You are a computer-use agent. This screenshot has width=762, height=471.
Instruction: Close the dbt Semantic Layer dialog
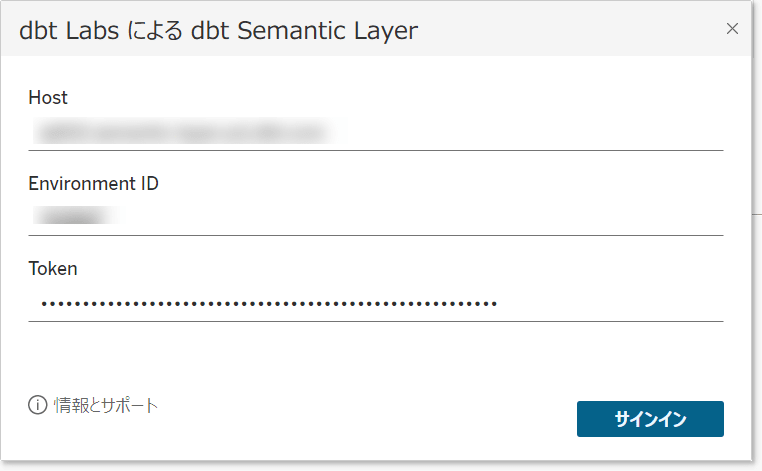coord(732,29)
